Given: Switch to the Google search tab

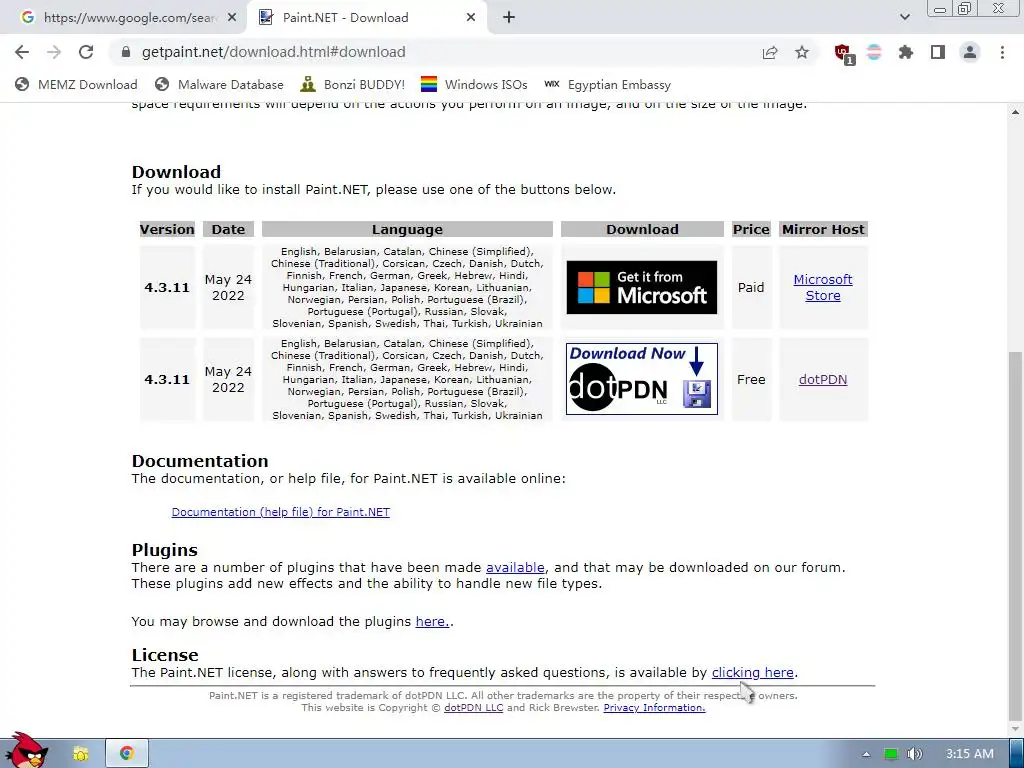Looking at the screenshot, I should [124, 18].
